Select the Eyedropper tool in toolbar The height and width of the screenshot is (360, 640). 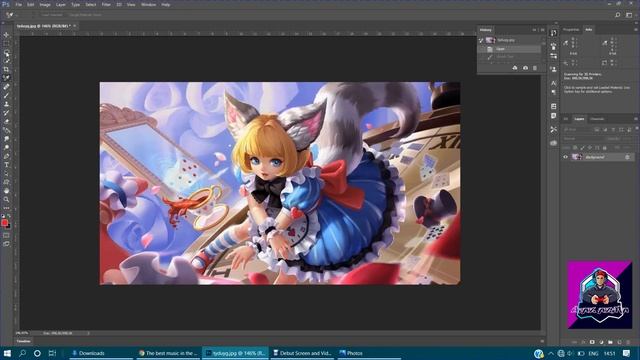(x=6, y=78)
